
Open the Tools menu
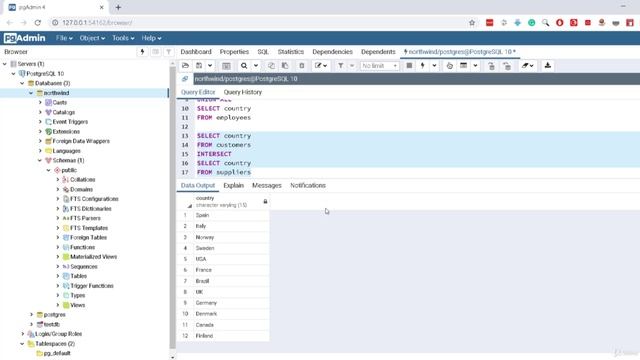(123, 38)
